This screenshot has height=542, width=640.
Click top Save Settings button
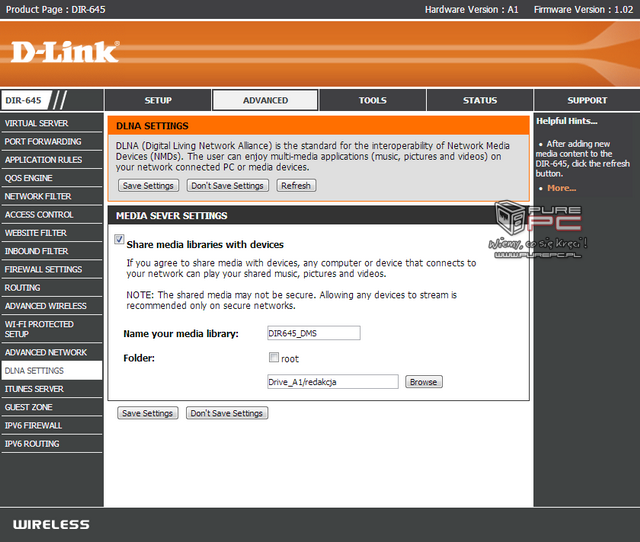click(x=148, y=186)
